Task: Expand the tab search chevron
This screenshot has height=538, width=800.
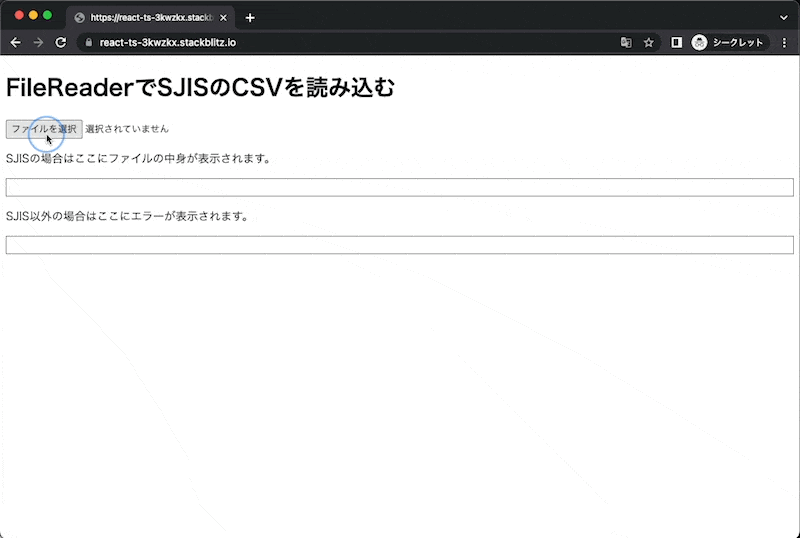Action: click(x=784, y=18)
